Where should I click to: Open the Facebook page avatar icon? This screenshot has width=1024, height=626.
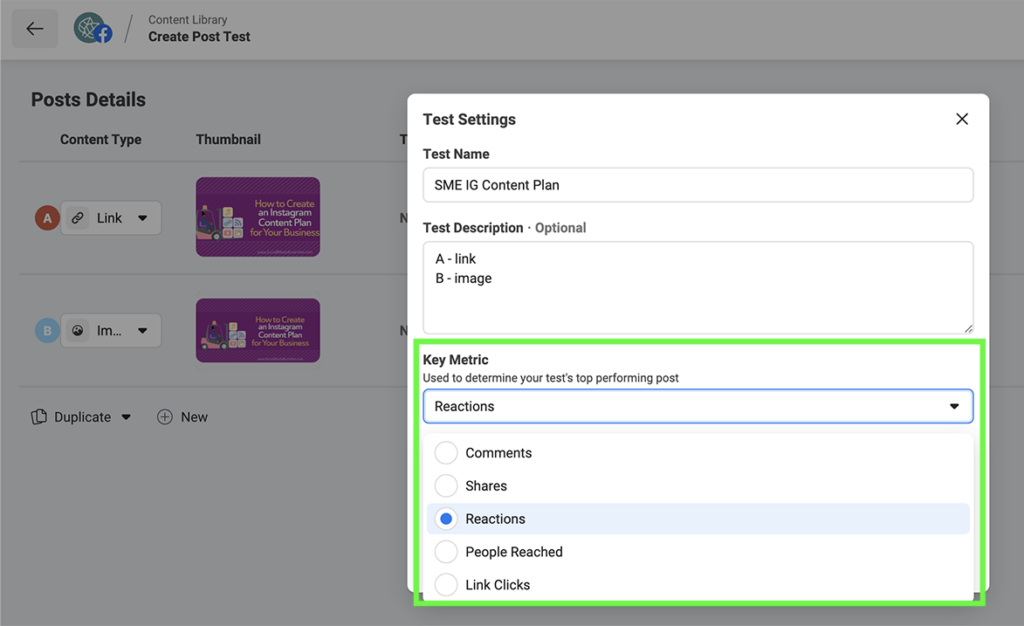coord(93,28)
